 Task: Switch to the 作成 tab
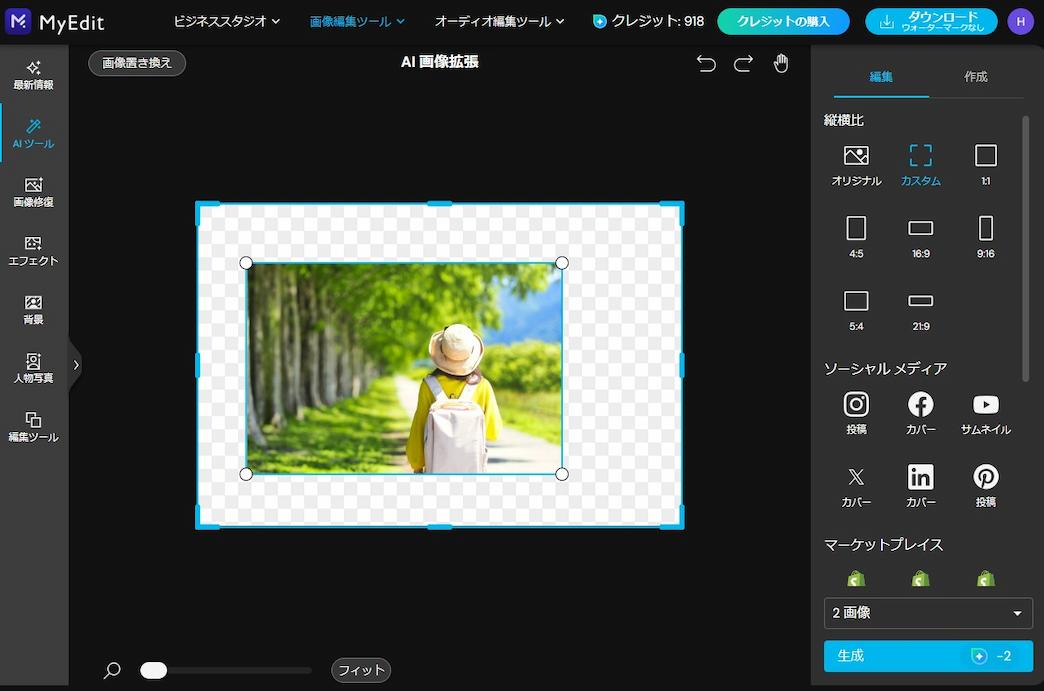coord(974,76)
